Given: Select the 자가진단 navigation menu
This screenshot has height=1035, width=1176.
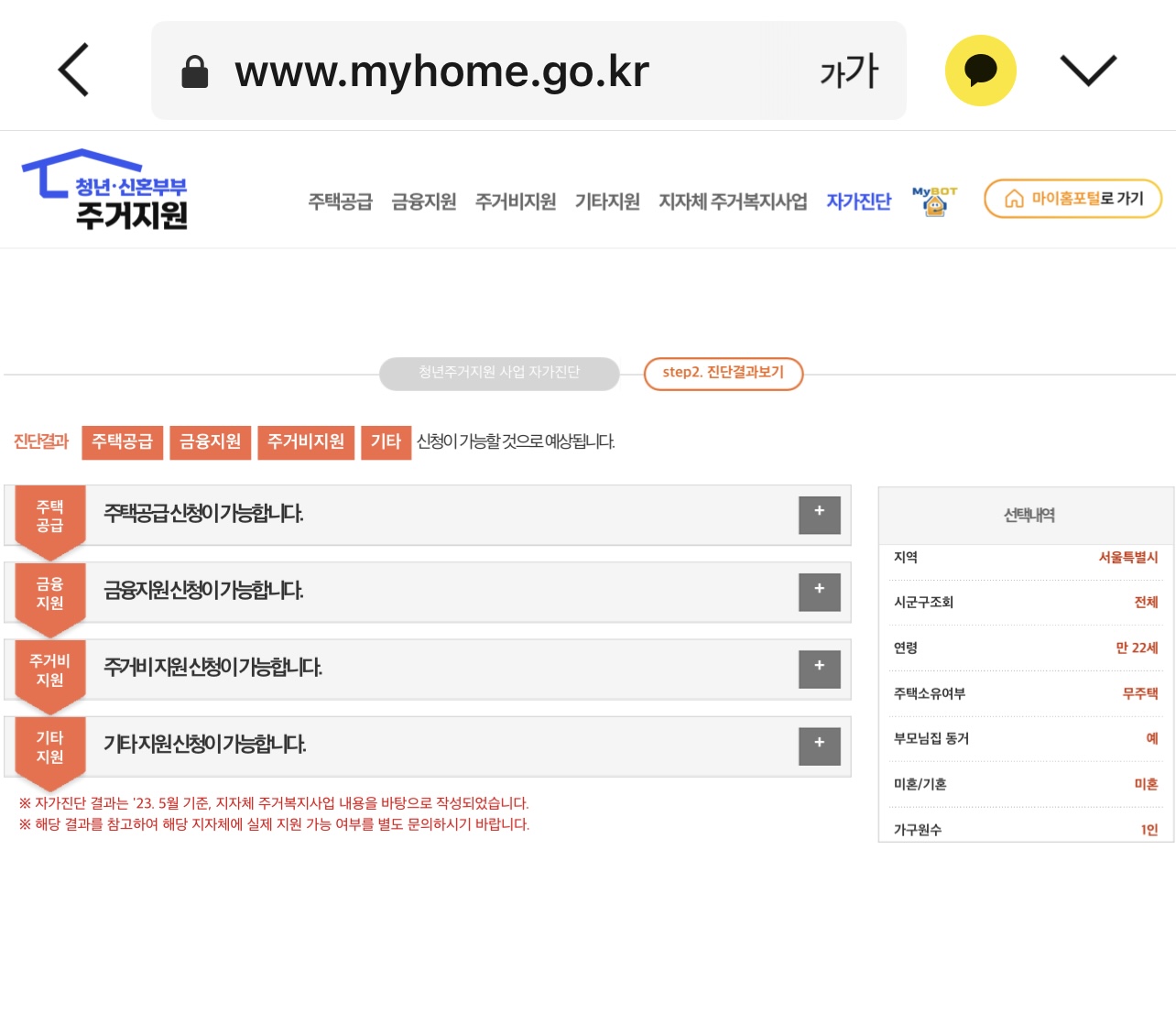Looking at the screenshot, I should click(x=858, y=202).
